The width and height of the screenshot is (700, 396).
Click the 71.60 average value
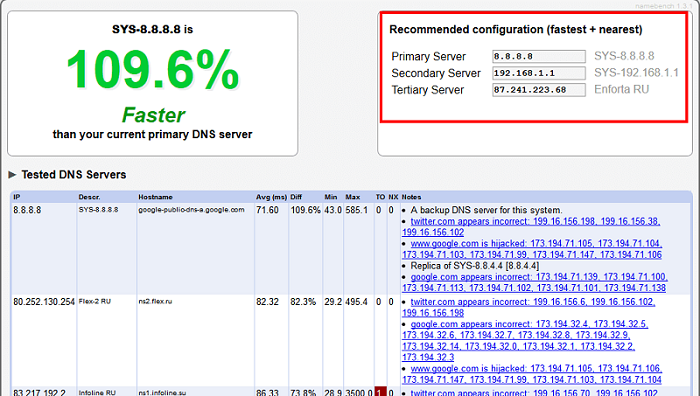(267, 210)
